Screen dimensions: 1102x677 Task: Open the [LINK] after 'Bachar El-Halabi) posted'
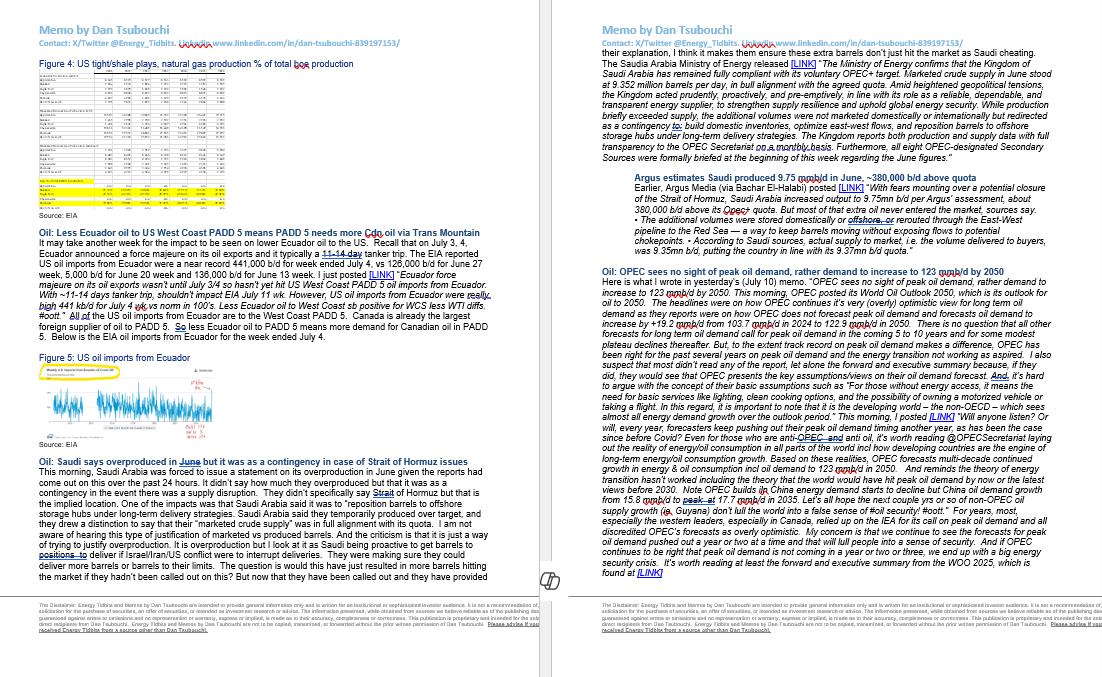851,188
